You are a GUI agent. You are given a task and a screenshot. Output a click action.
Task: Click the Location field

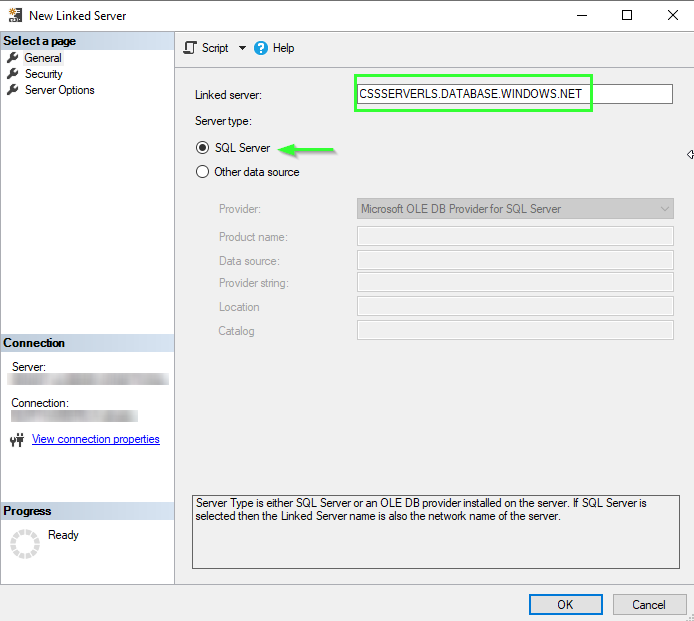(x=515, y=306)
